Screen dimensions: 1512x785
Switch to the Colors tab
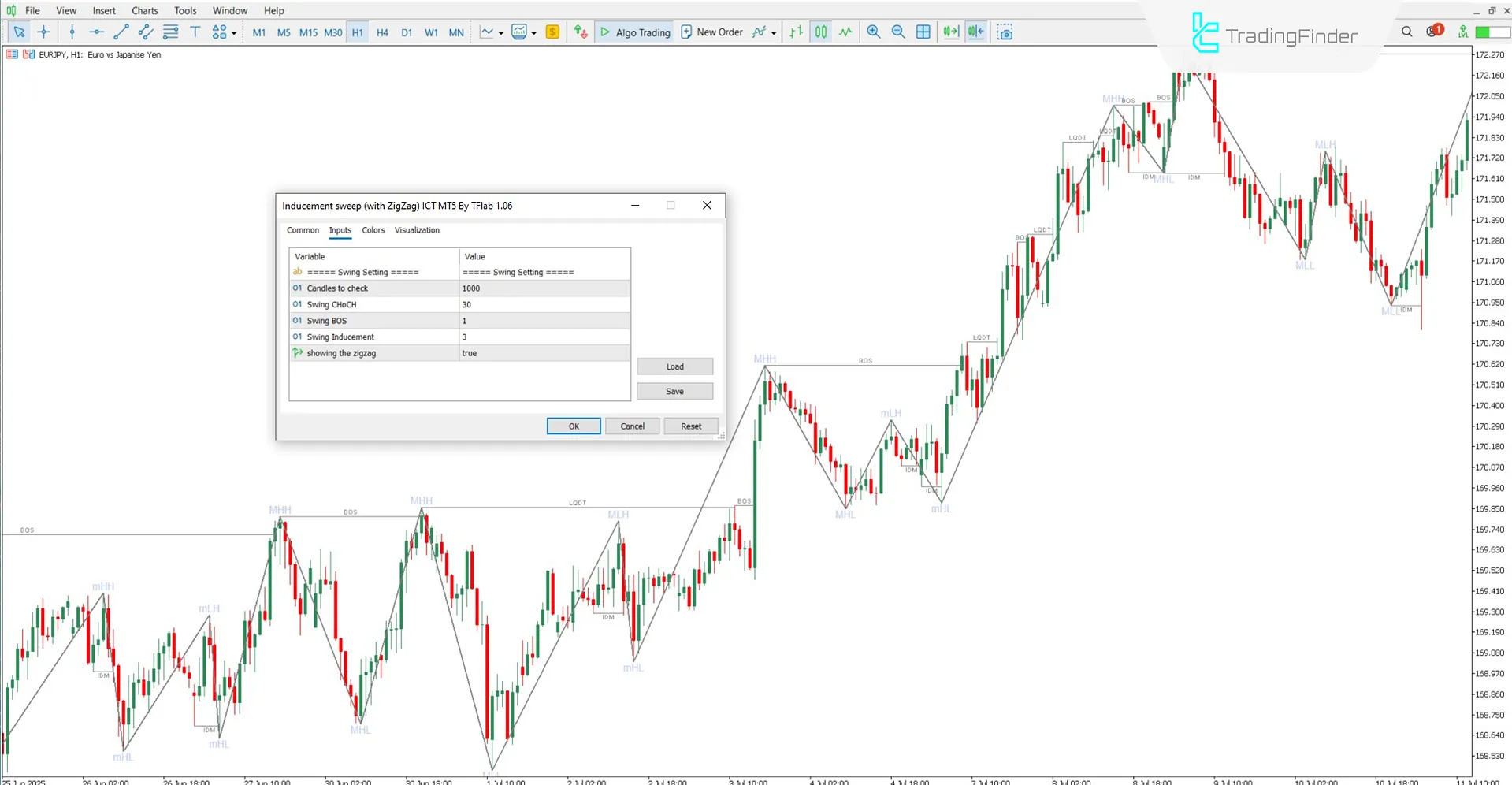(x=373, y=230)
